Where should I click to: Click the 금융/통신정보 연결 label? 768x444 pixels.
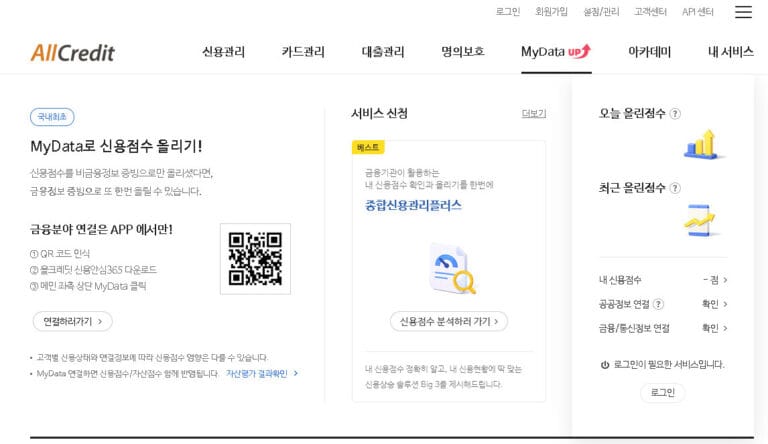tap(634, 328)
